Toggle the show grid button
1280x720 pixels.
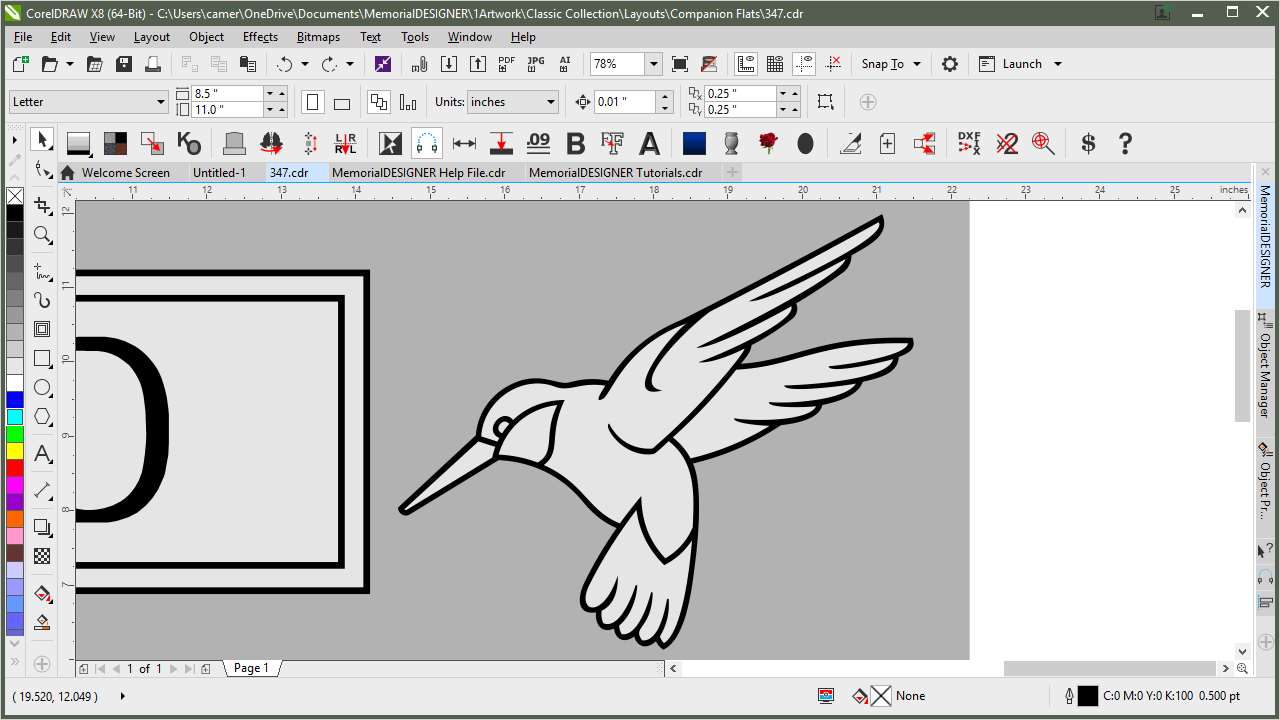775,64
